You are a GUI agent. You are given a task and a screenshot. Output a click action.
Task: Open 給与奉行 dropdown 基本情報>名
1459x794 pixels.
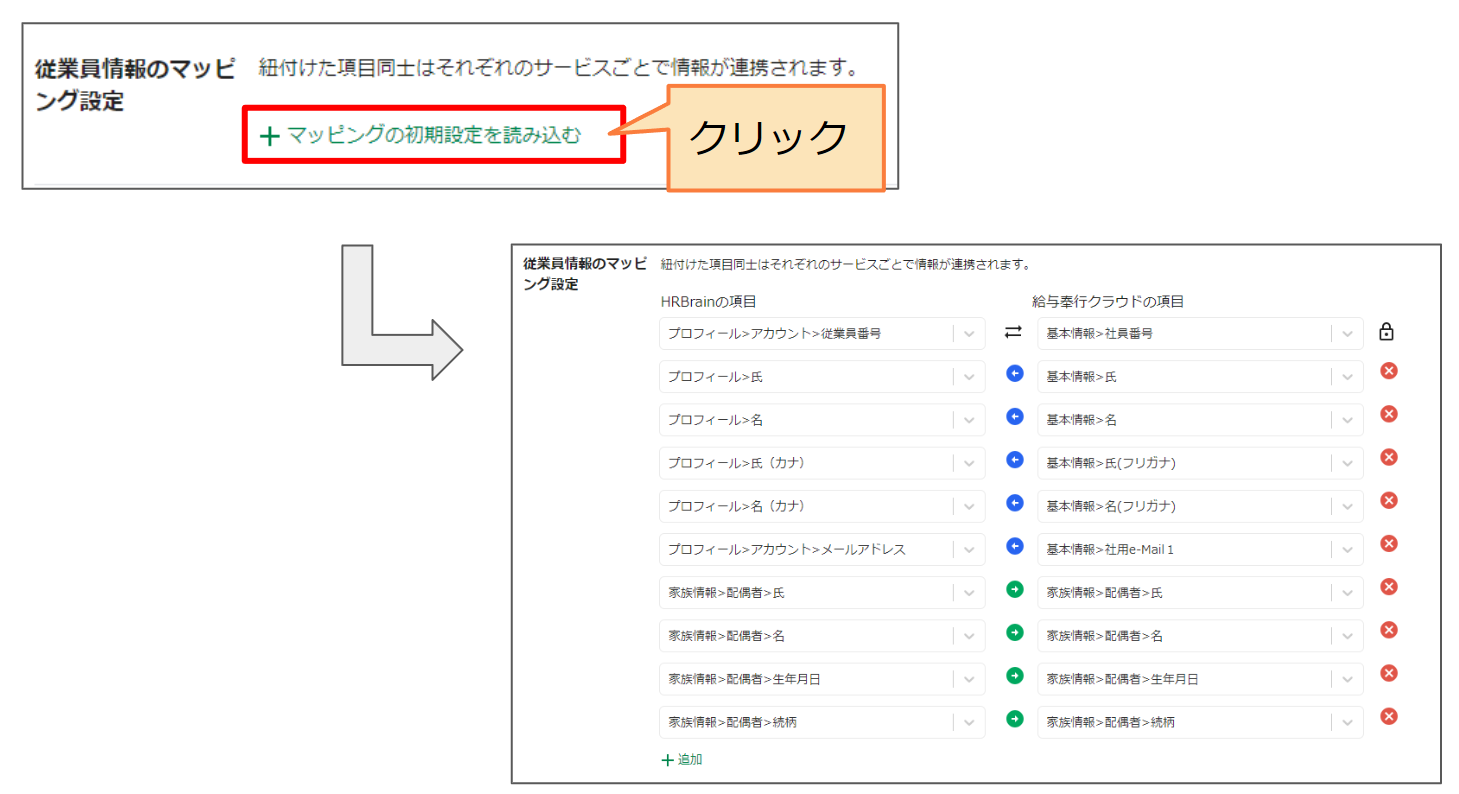click(1200, 420)
